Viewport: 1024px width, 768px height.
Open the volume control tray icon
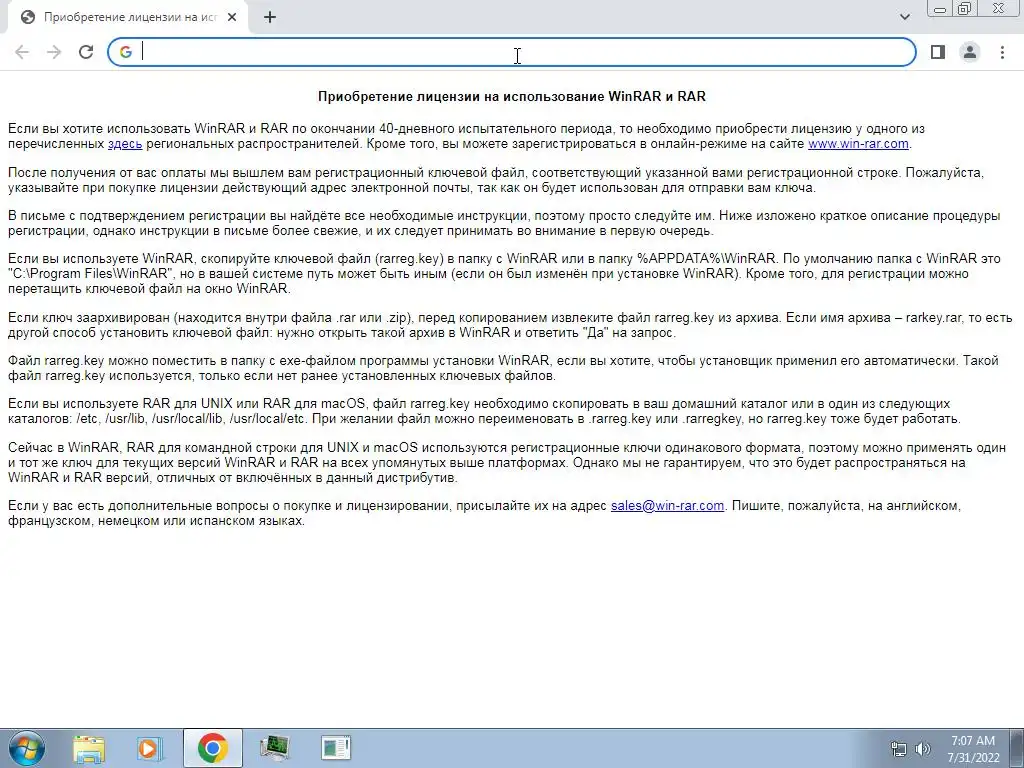pyautogui.click(x=922, y=749)
